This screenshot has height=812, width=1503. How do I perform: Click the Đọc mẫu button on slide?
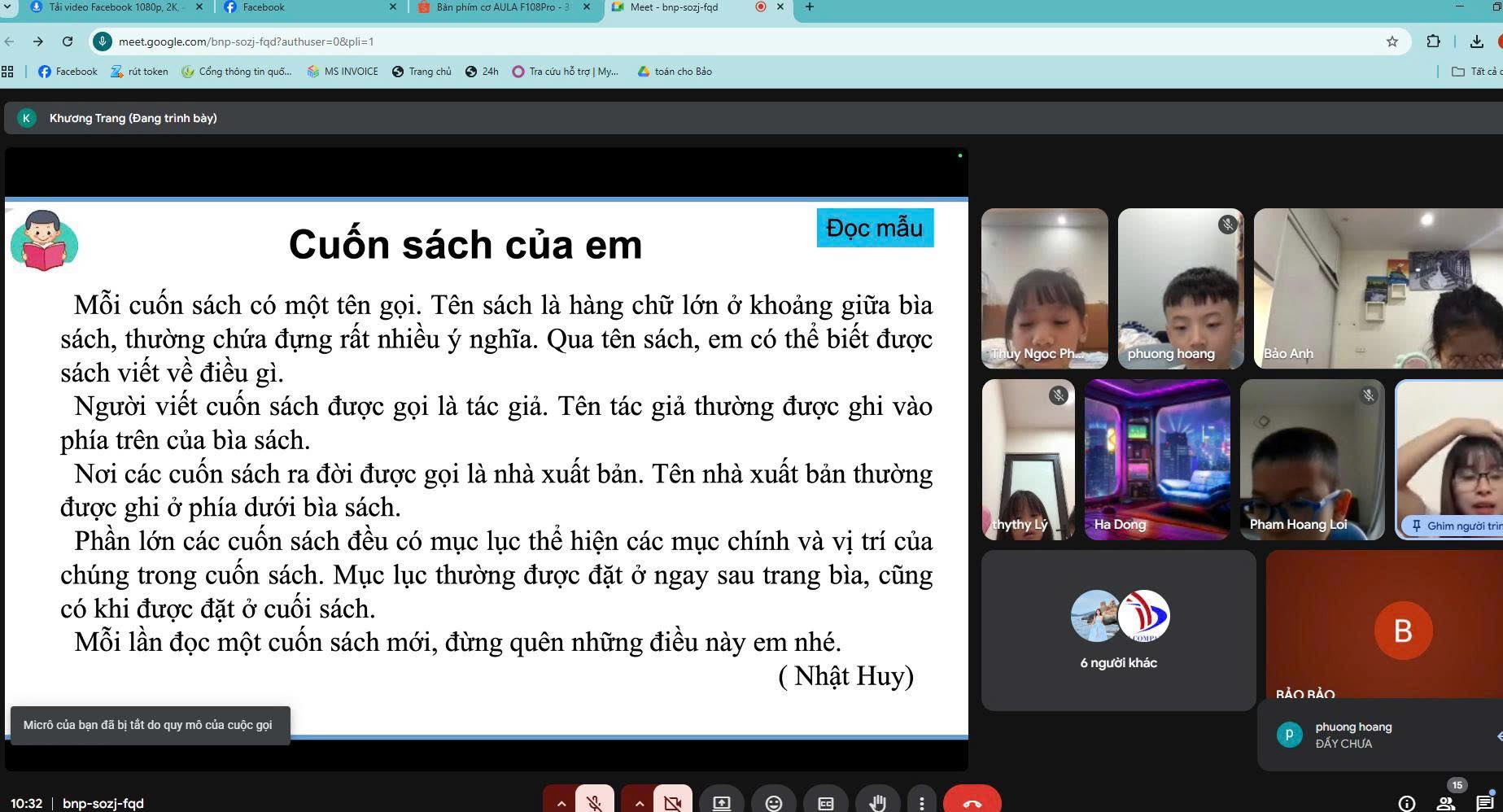click(875, 228)
